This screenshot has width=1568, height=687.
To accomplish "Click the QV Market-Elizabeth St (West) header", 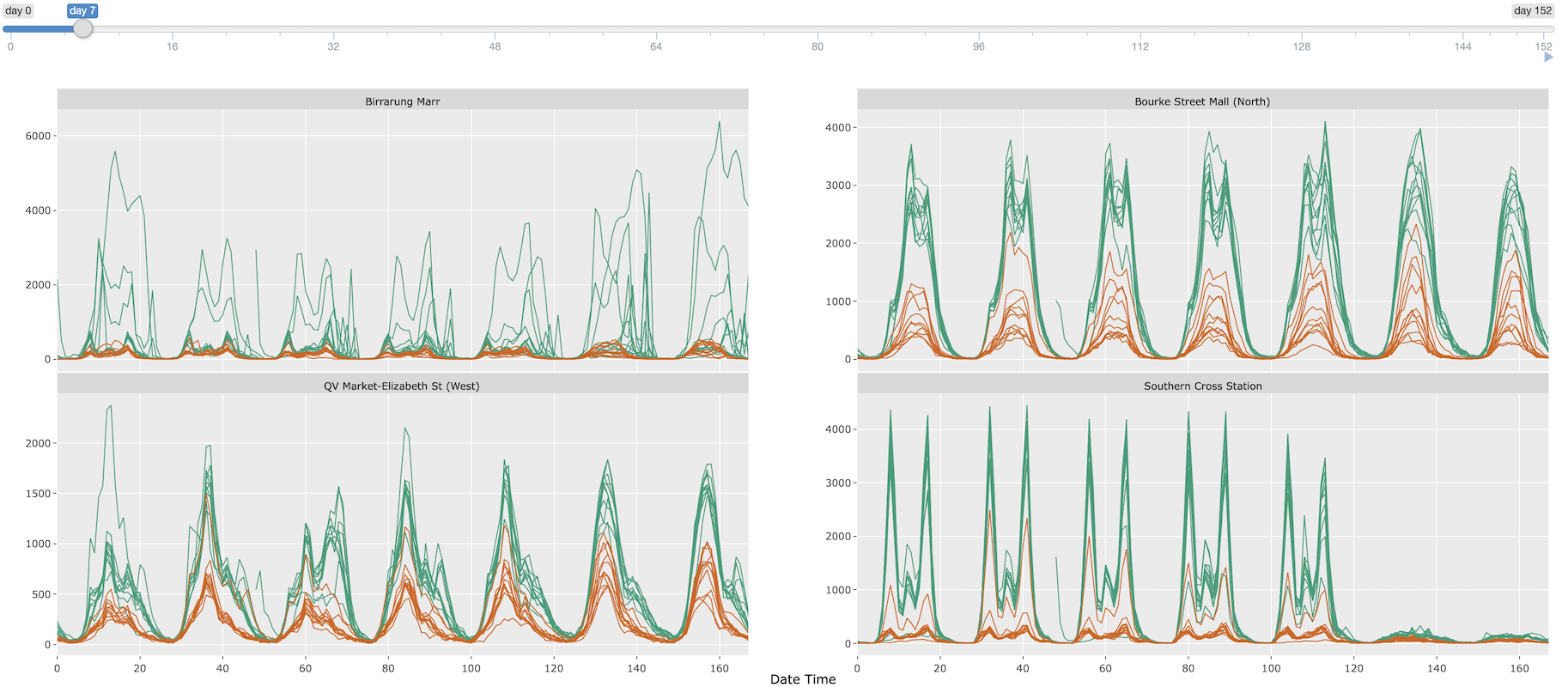I will [402, 386].
